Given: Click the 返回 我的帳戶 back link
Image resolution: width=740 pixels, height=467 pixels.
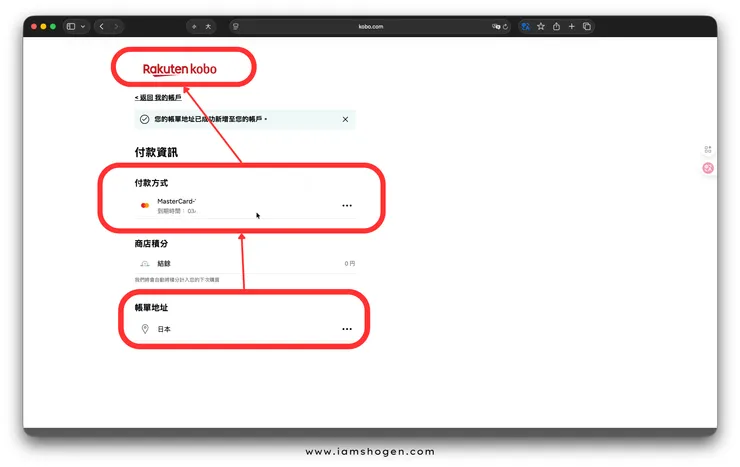Looking at the screenshot, I should pyautogui.click(x=158, y=98).
